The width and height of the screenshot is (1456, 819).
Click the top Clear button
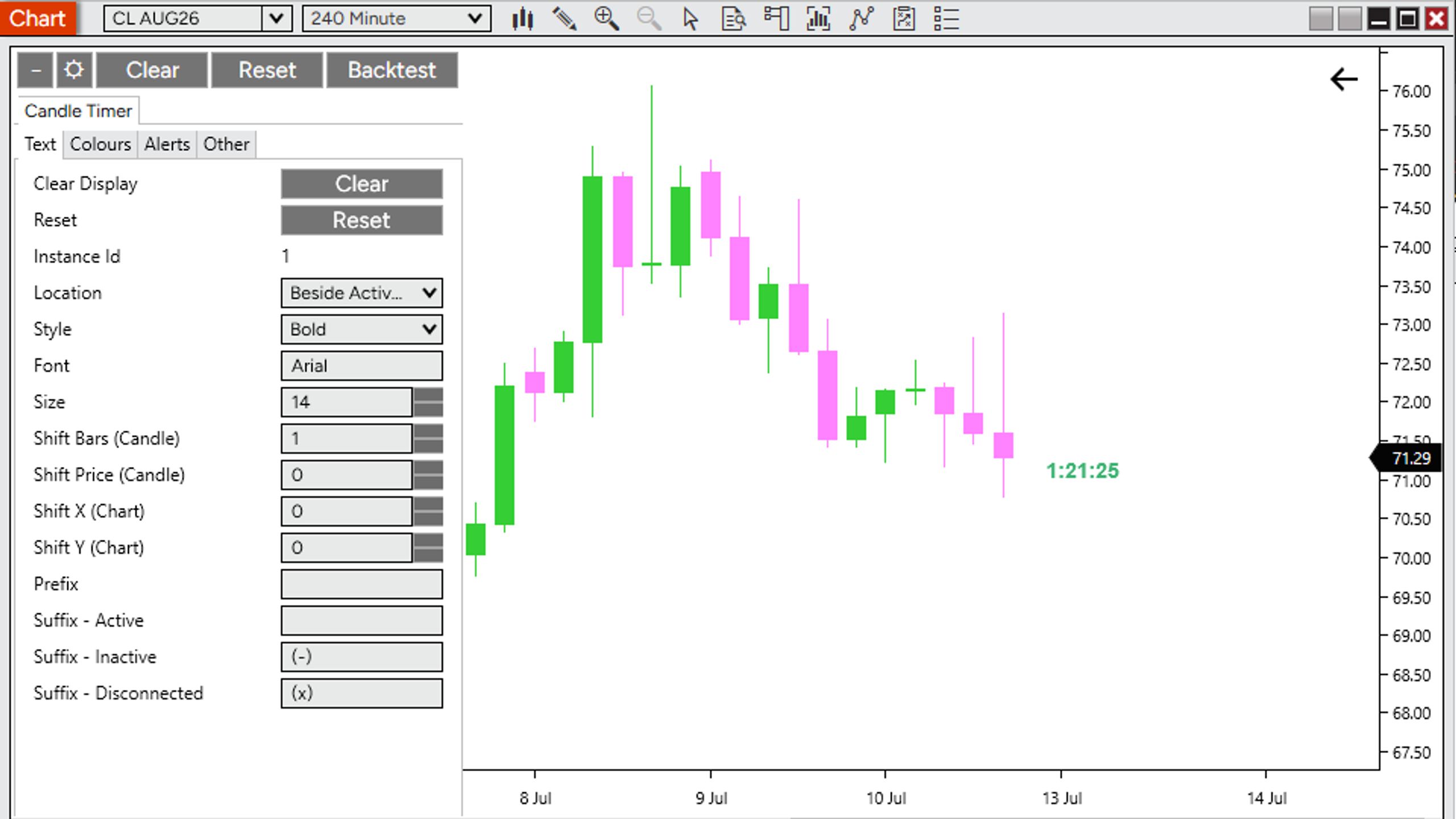click(x=152, y=71)
